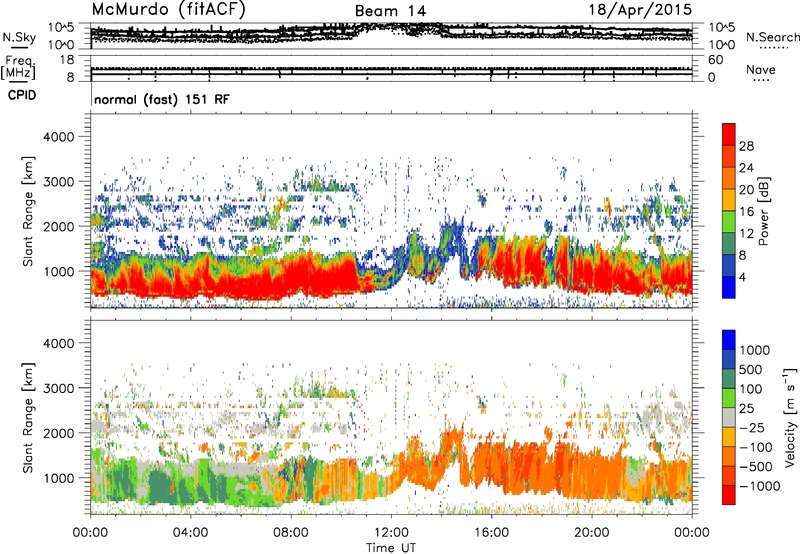
Task: Click '4000' tick in power panel
Action: tap(59, 137)
